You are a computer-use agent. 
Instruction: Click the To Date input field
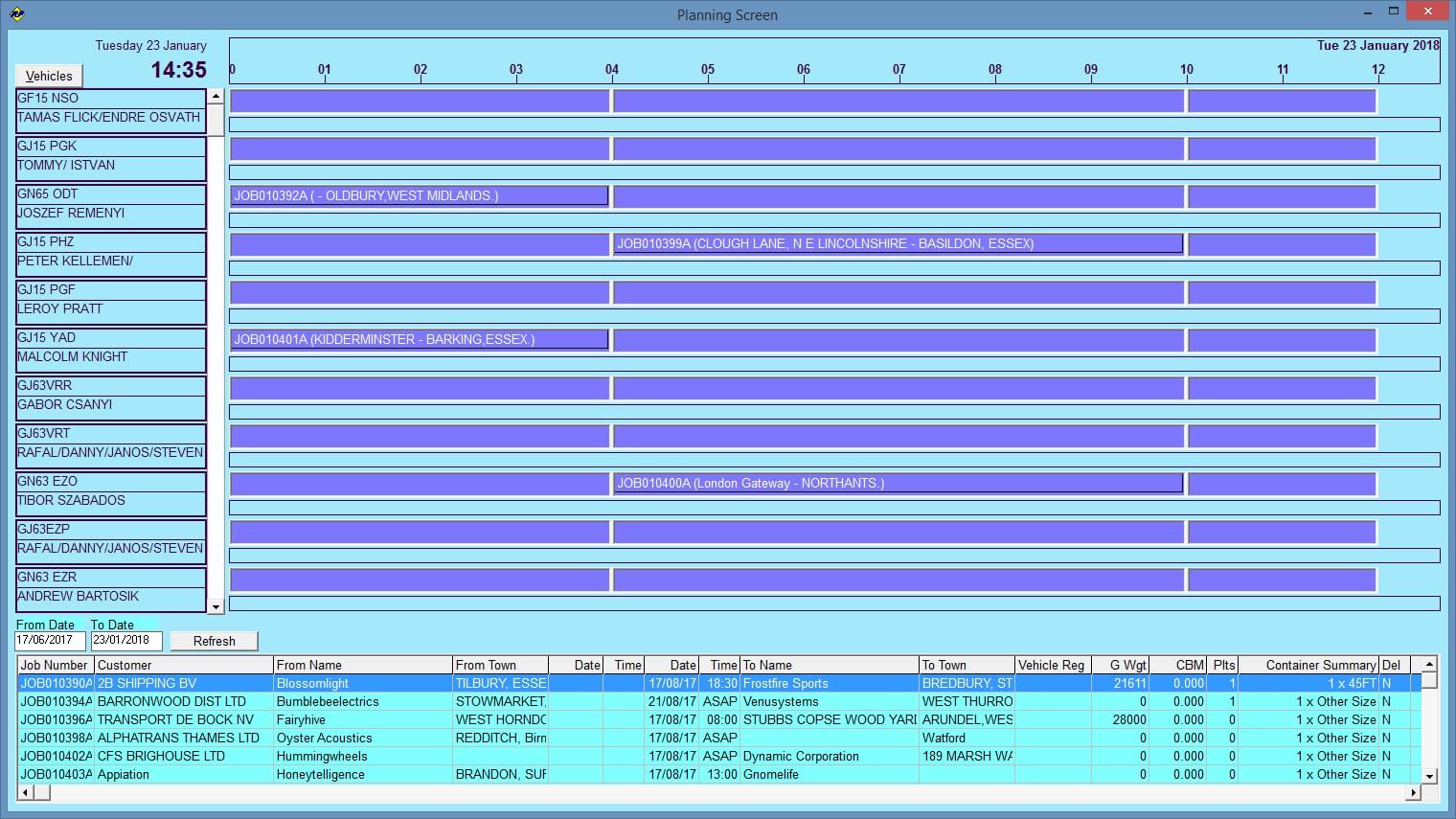[126, 641]
